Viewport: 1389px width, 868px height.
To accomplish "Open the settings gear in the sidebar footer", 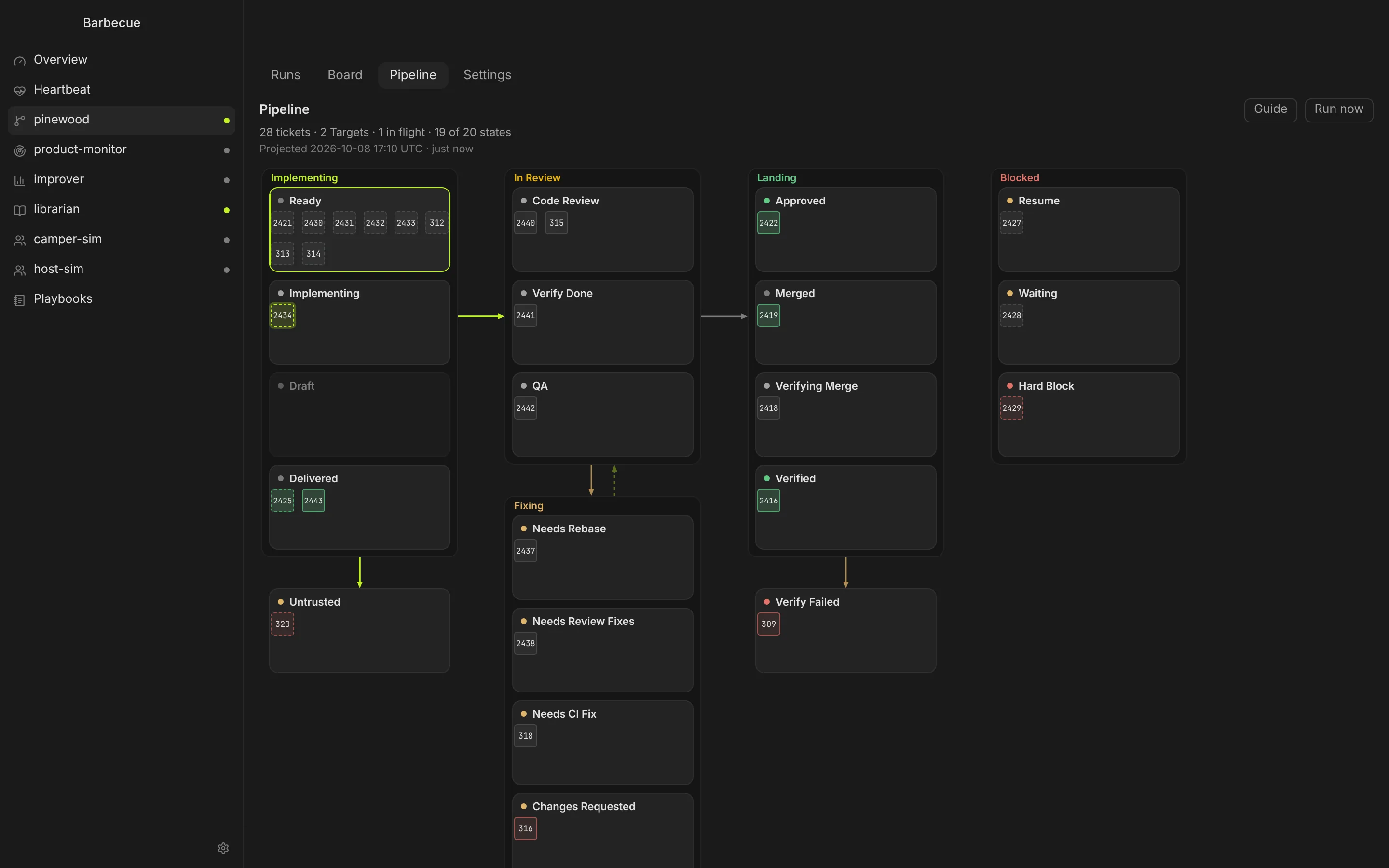I will [x=223, y=848].
